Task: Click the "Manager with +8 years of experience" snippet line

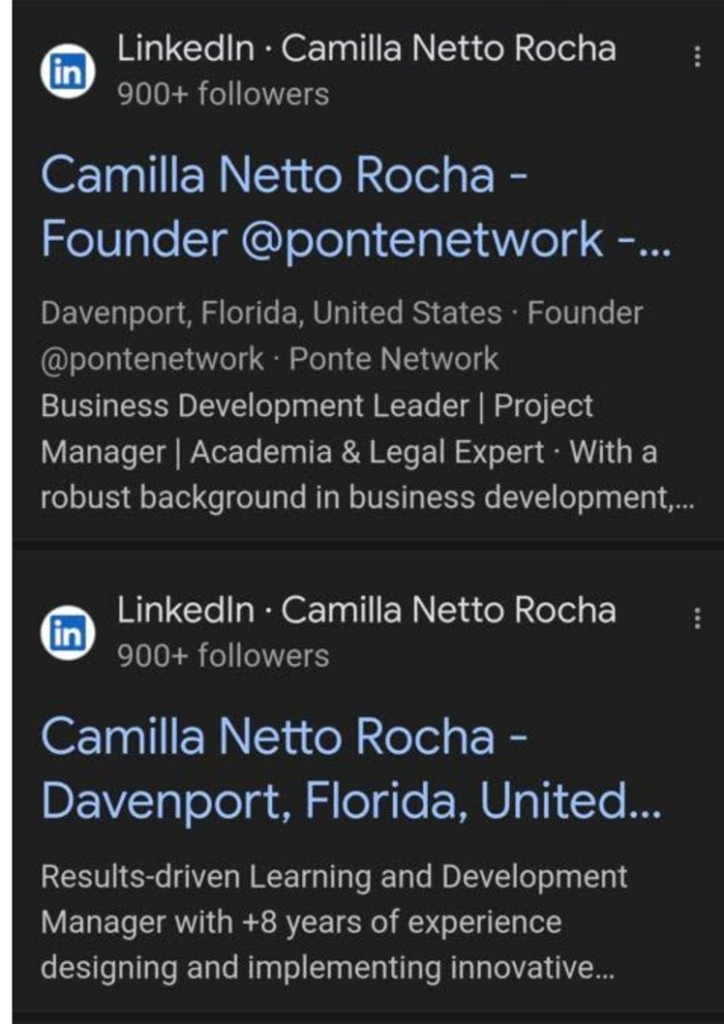Action: click(x=300, y=923)
